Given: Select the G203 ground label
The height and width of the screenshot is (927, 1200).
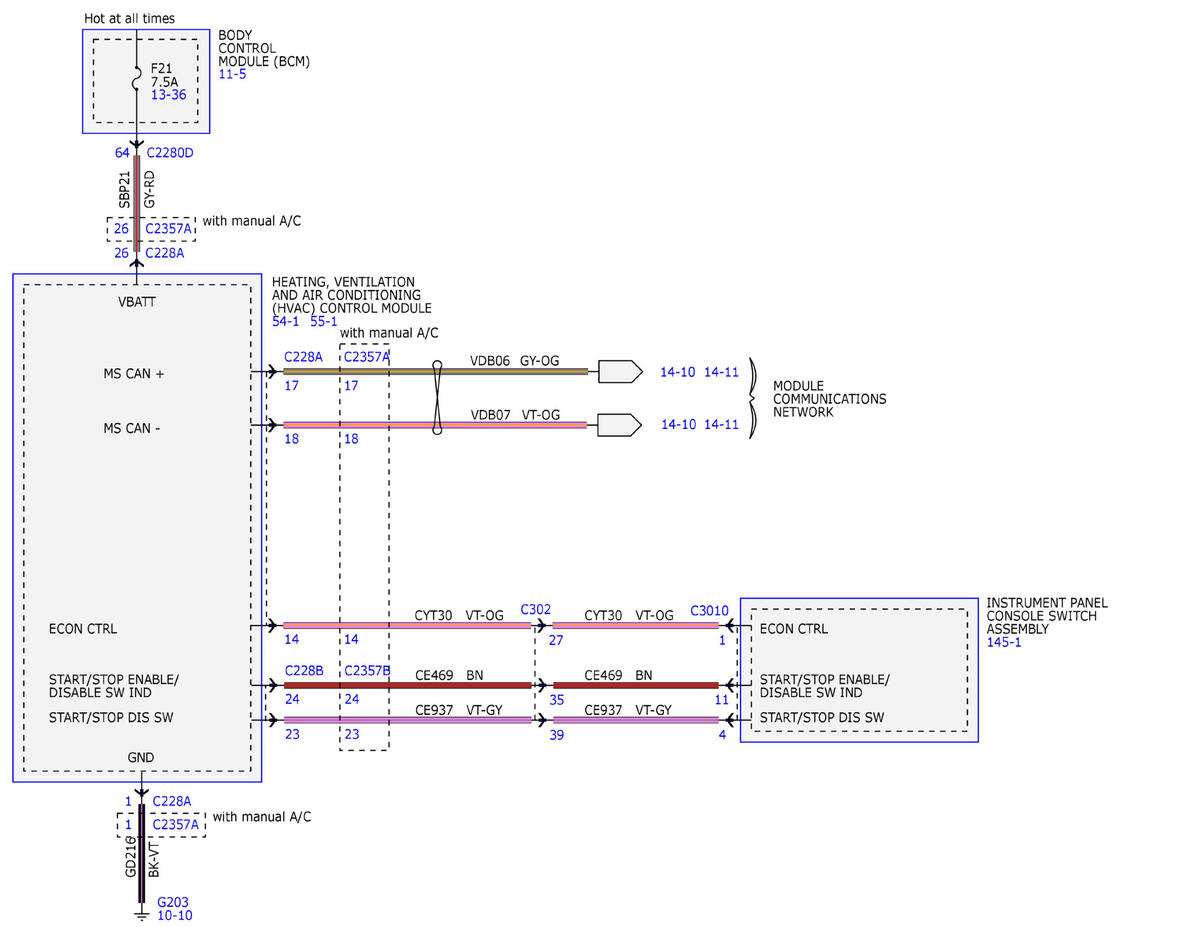Looking at the screenshot, I should [x=173, y=901].
